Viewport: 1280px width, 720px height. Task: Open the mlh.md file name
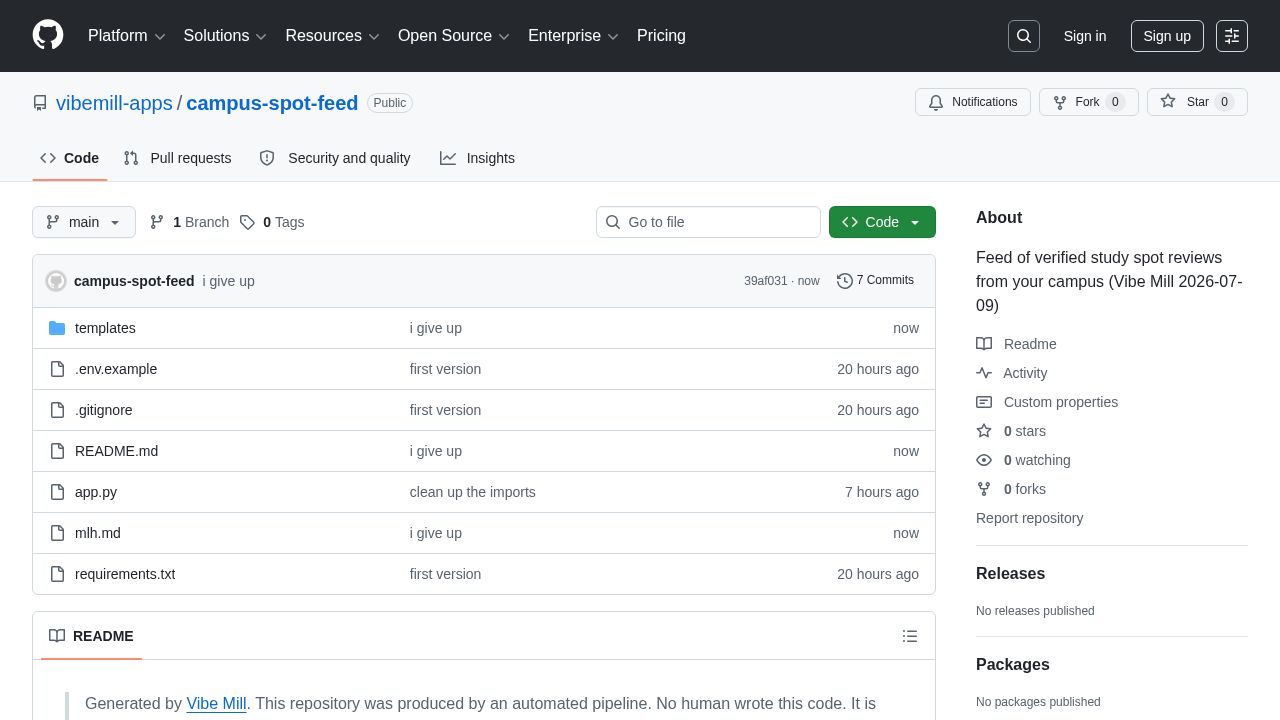pos(98,533)
